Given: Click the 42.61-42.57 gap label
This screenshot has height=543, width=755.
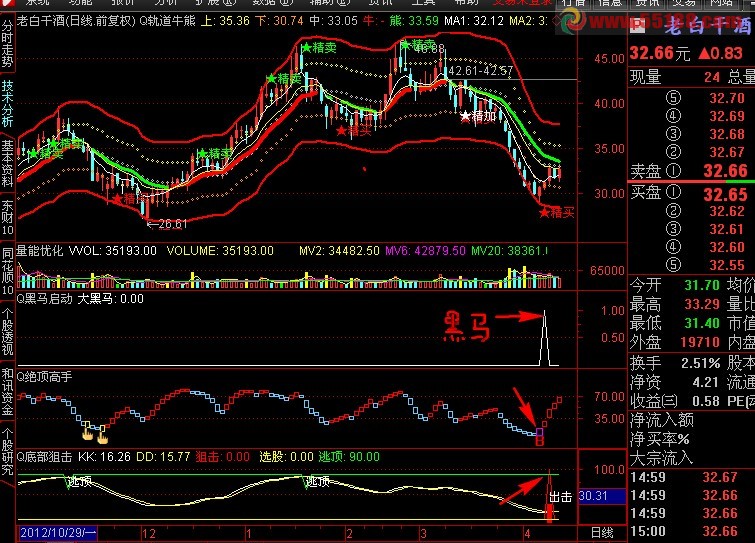Looking at the screenshot, I should 481,71.
